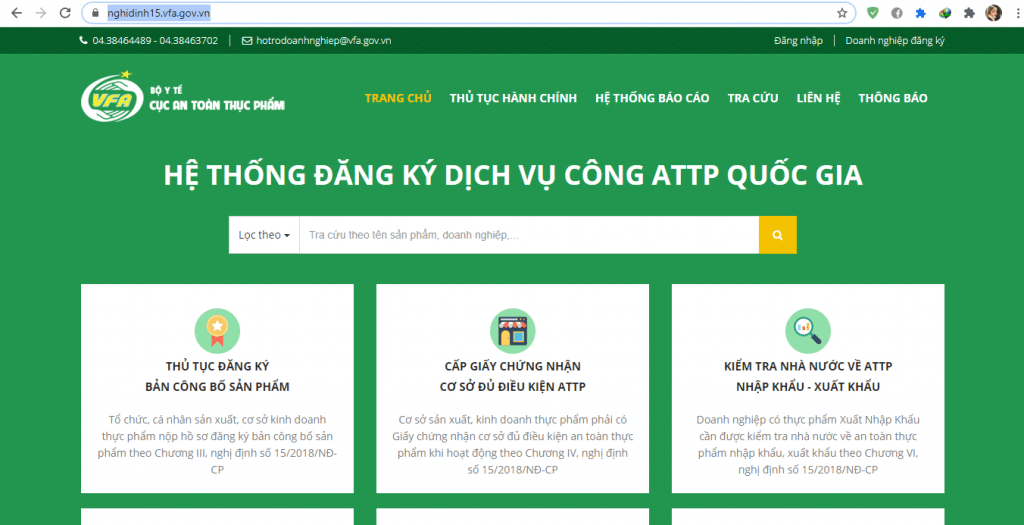
Task: Click the phone icon in top bar
Action: coord(83,40)
